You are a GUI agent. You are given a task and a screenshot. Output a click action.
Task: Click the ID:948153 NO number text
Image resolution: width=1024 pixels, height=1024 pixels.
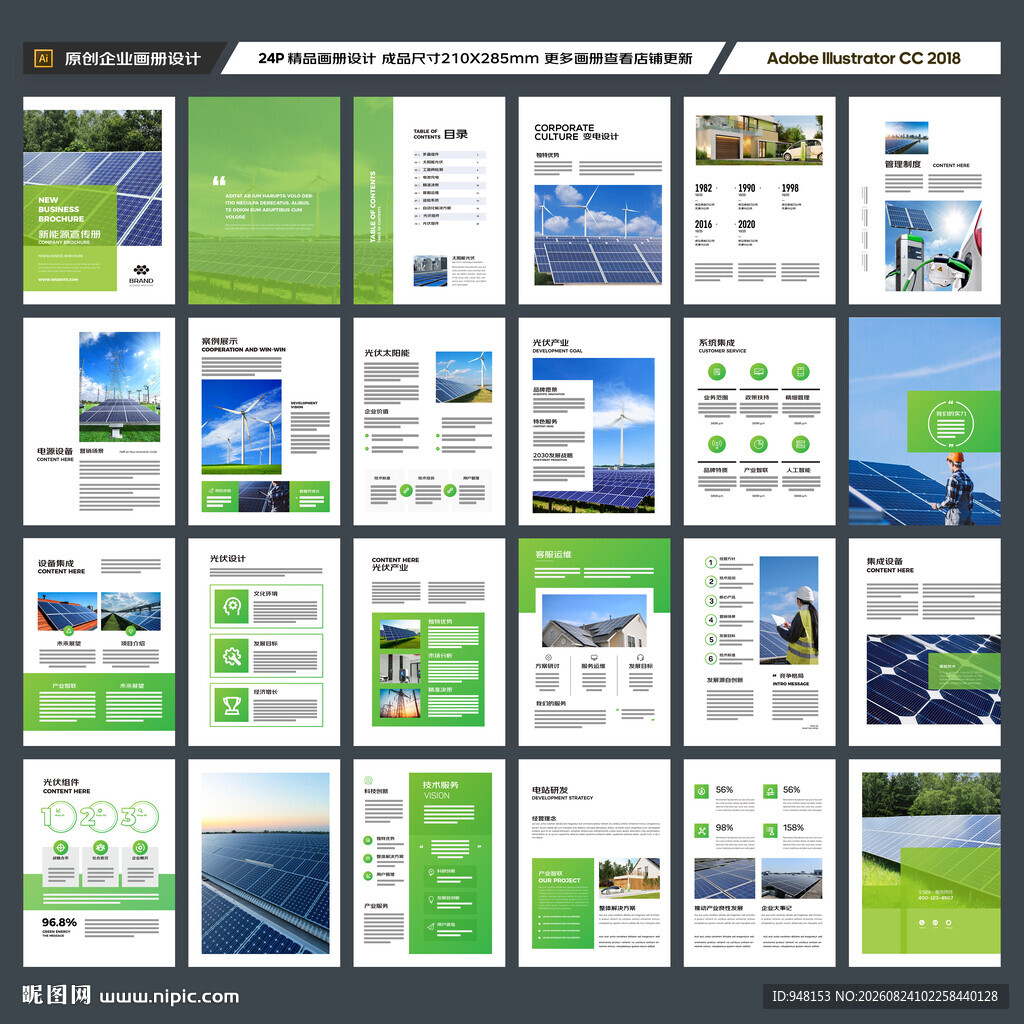click(x=885, y=996)
